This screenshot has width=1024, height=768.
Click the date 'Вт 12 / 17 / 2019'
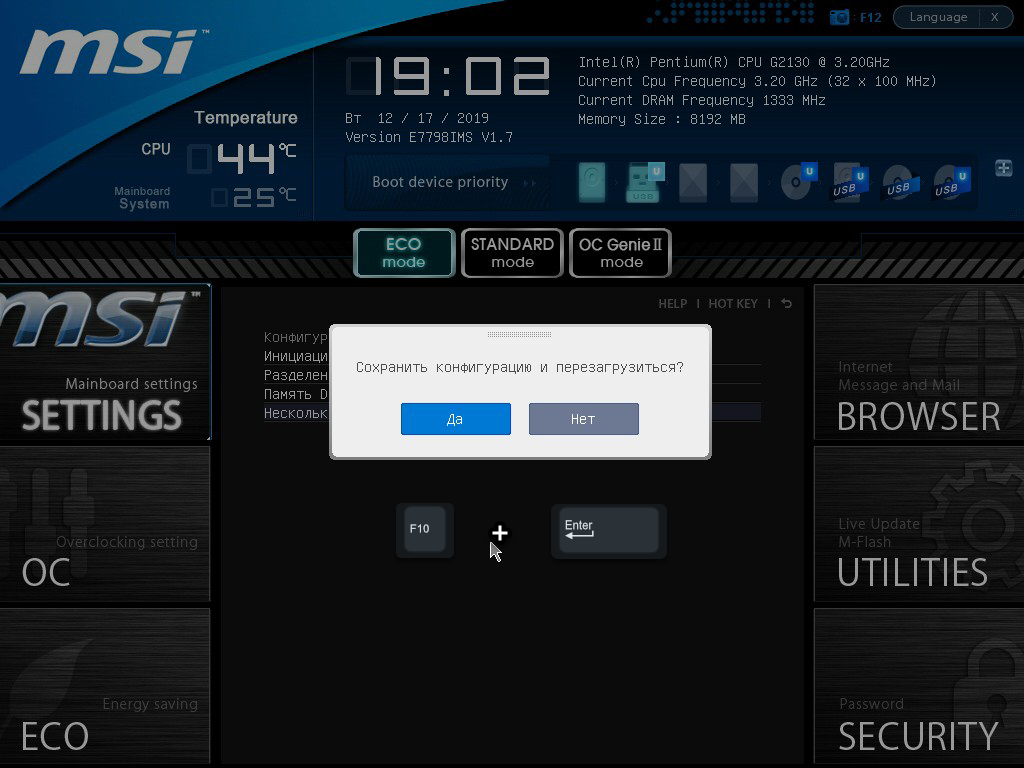[x=417, y=118]
